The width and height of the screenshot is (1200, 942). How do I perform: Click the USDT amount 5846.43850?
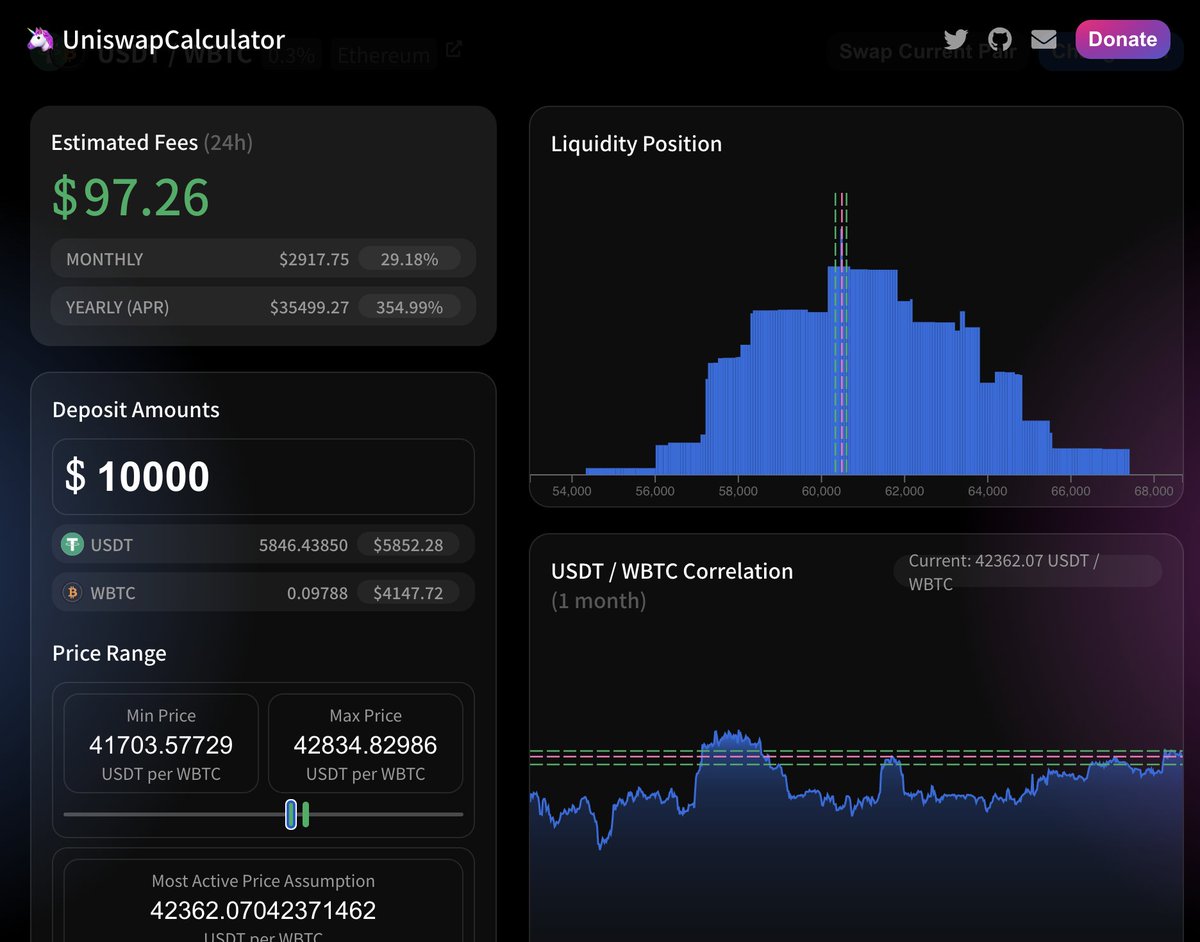[x=303, y=545]
